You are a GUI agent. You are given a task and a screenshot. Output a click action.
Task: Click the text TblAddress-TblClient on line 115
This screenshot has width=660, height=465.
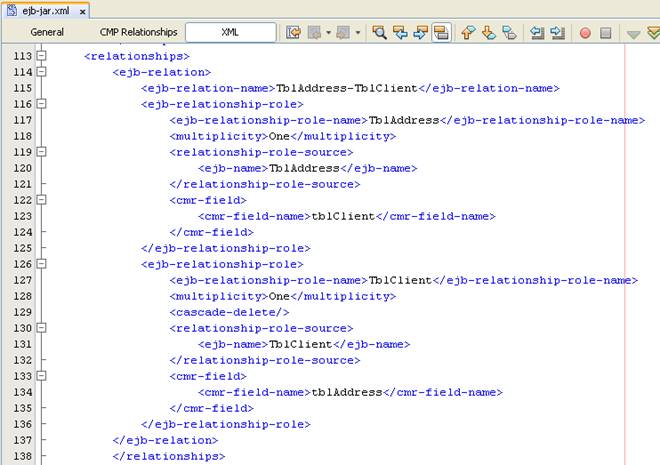pyautogui.click(x=346, y=88)
